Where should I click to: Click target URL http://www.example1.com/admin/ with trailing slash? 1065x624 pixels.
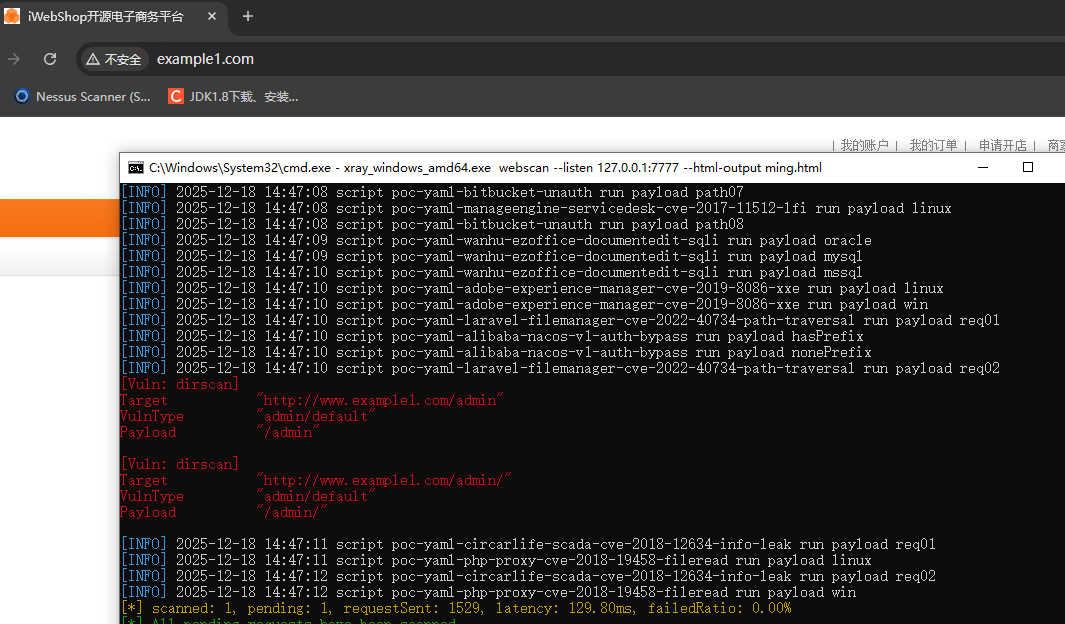(384, 480)
